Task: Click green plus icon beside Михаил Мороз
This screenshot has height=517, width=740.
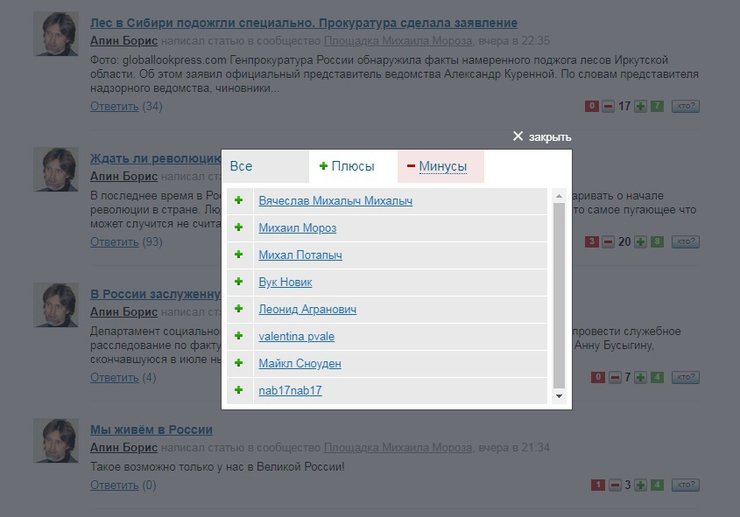Action: click(239, 227)
